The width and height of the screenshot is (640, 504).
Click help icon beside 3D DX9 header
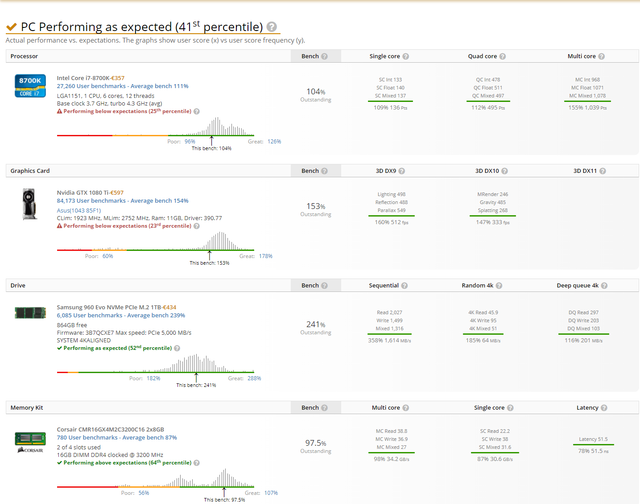click(402, 171)
